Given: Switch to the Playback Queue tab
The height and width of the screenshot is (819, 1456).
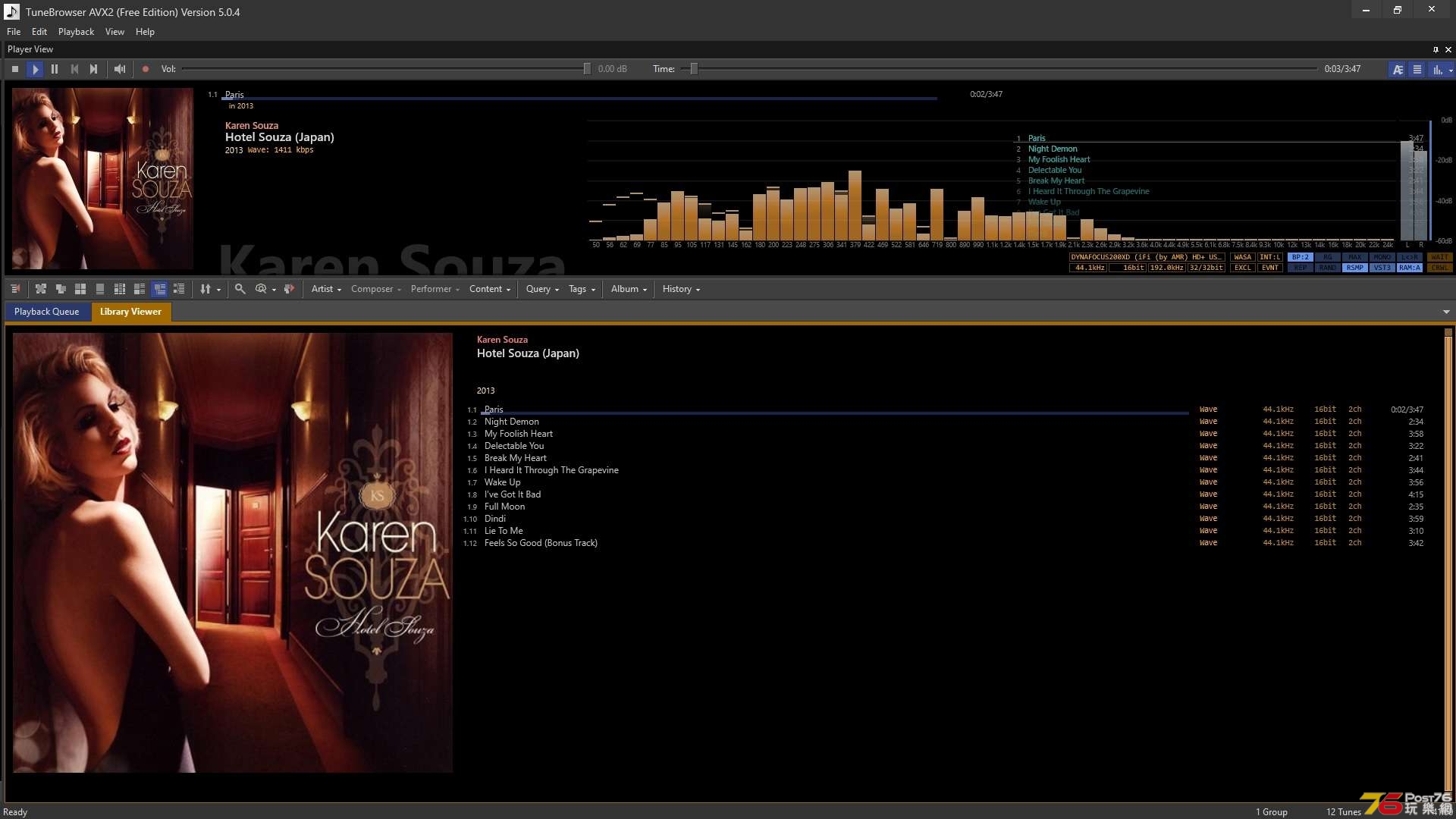Looking at the screenshot, I should (46, 312).
